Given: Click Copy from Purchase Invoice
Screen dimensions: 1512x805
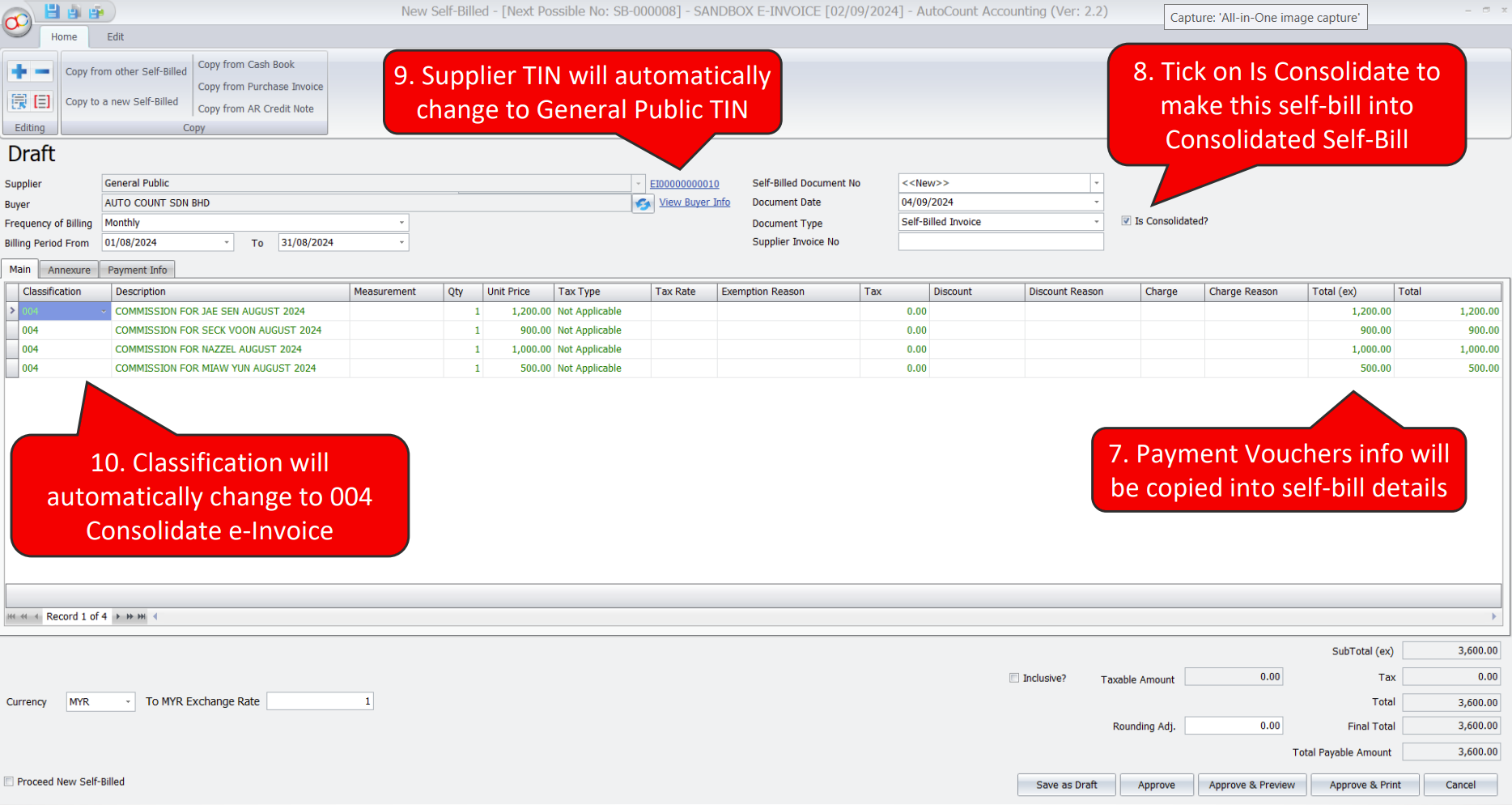Looking at the screenshot, I should pos(260,87).
